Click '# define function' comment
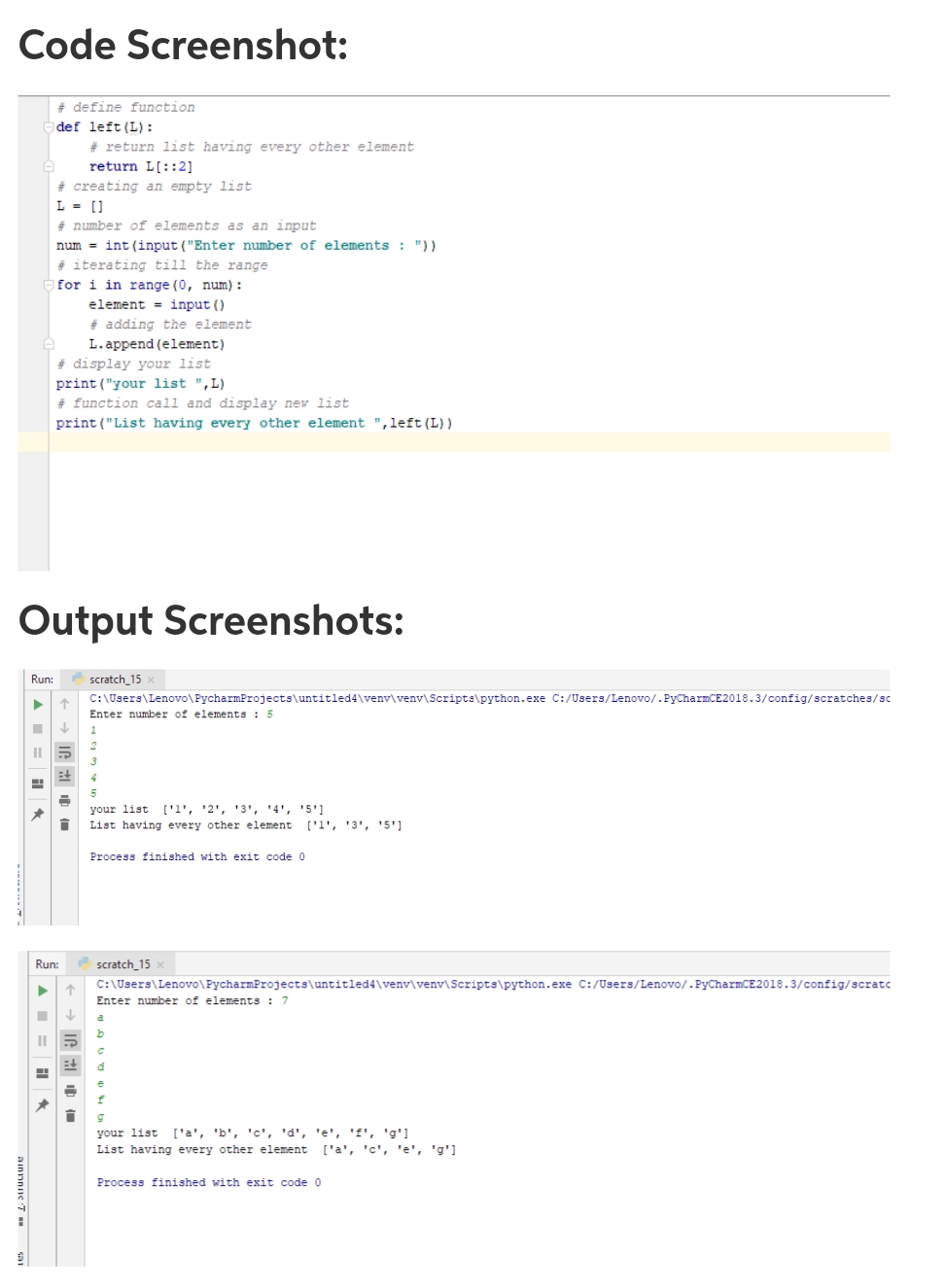946x1288 pixels. pyautogui.click(x=125, y=107)
